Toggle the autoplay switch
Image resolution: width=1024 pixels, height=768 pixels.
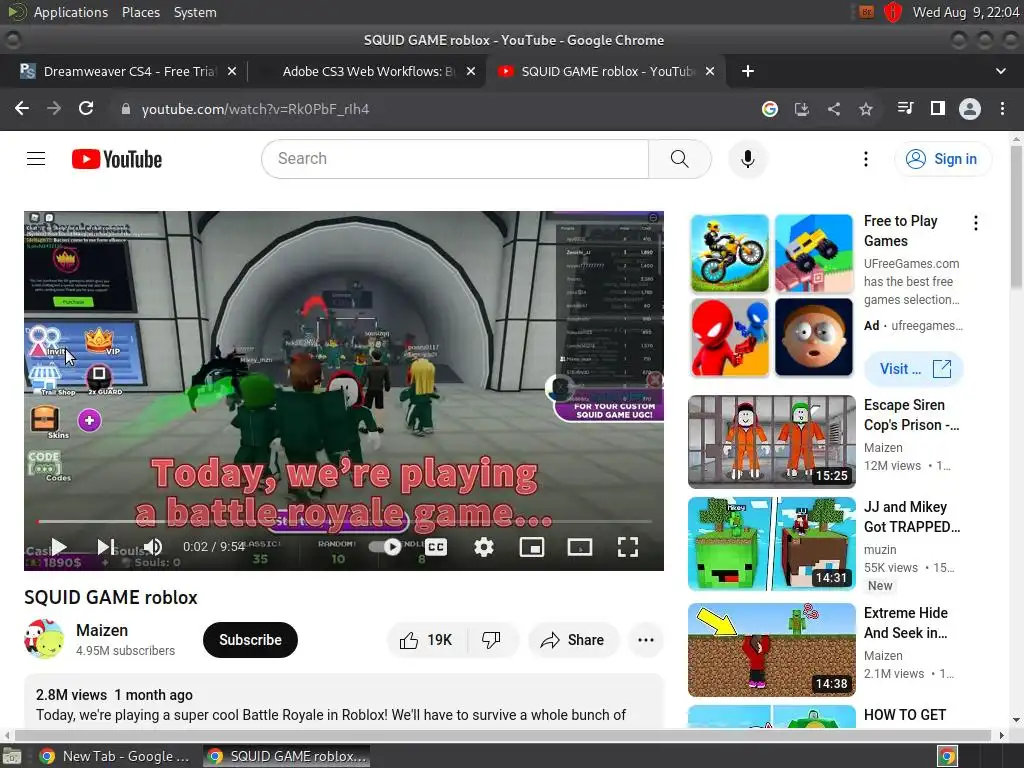tap(385, 547)
